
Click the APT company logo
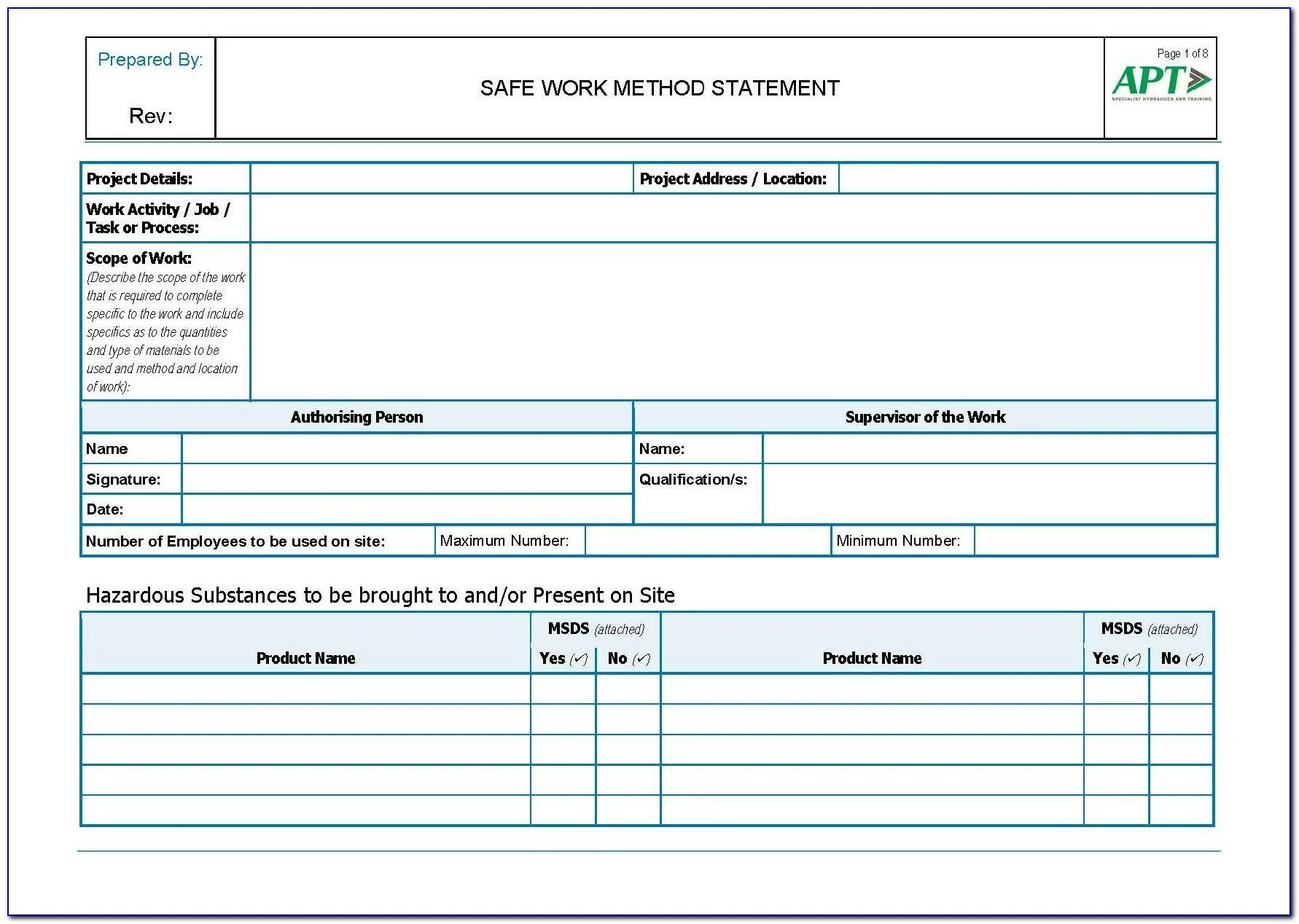point(1161,82)
